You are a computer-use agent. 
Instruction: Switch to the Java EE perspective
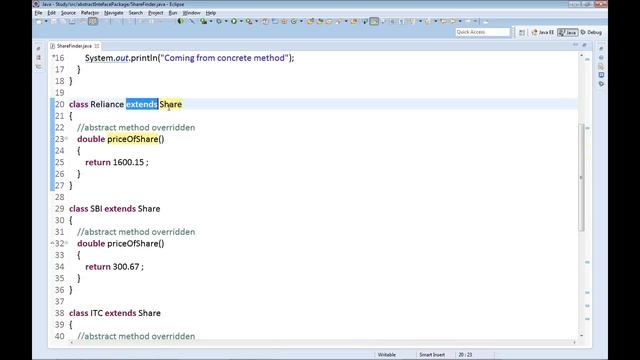(x=542, y=32)
